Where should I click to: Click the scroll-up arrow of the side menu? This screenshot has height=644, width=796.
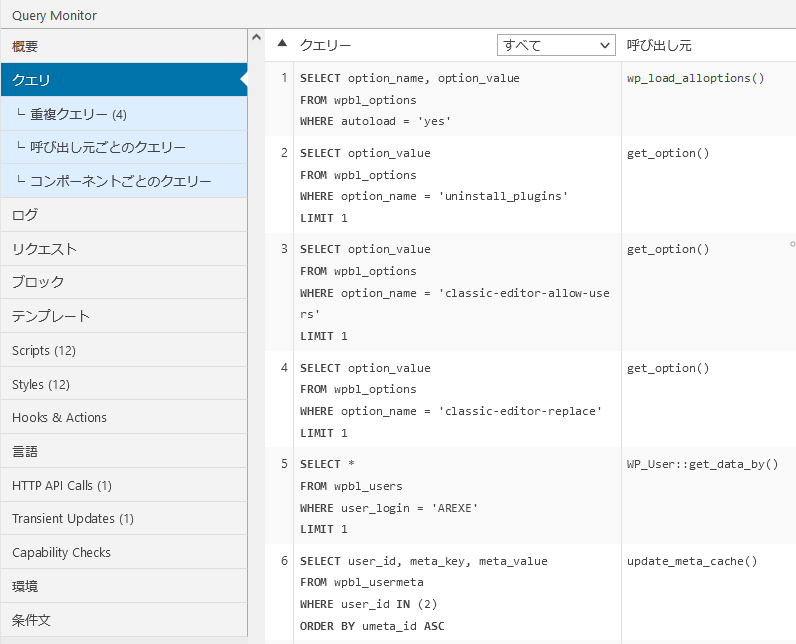click(x=256, y=38)
